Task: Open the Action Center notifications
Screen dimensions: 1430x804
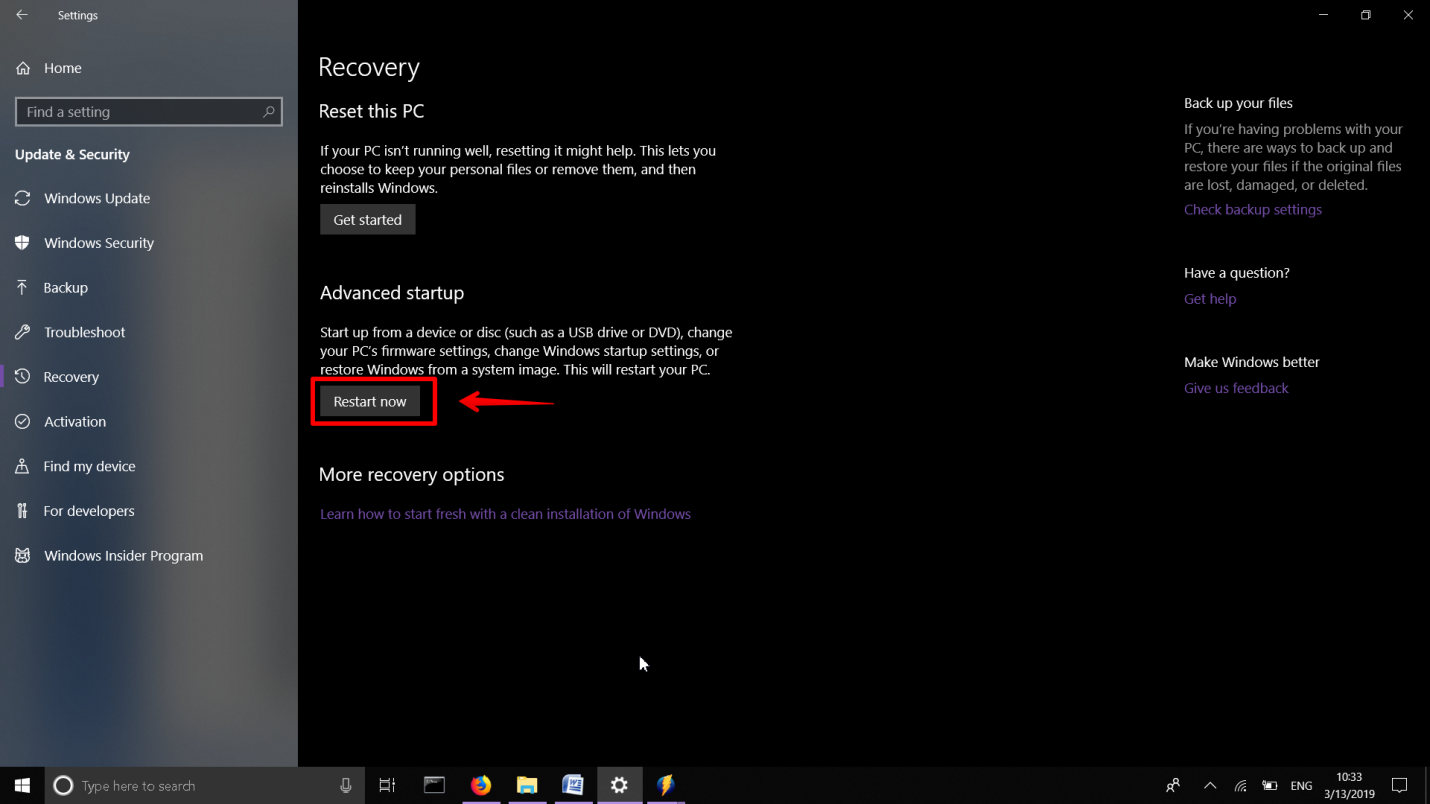Action: [1399, 786]
